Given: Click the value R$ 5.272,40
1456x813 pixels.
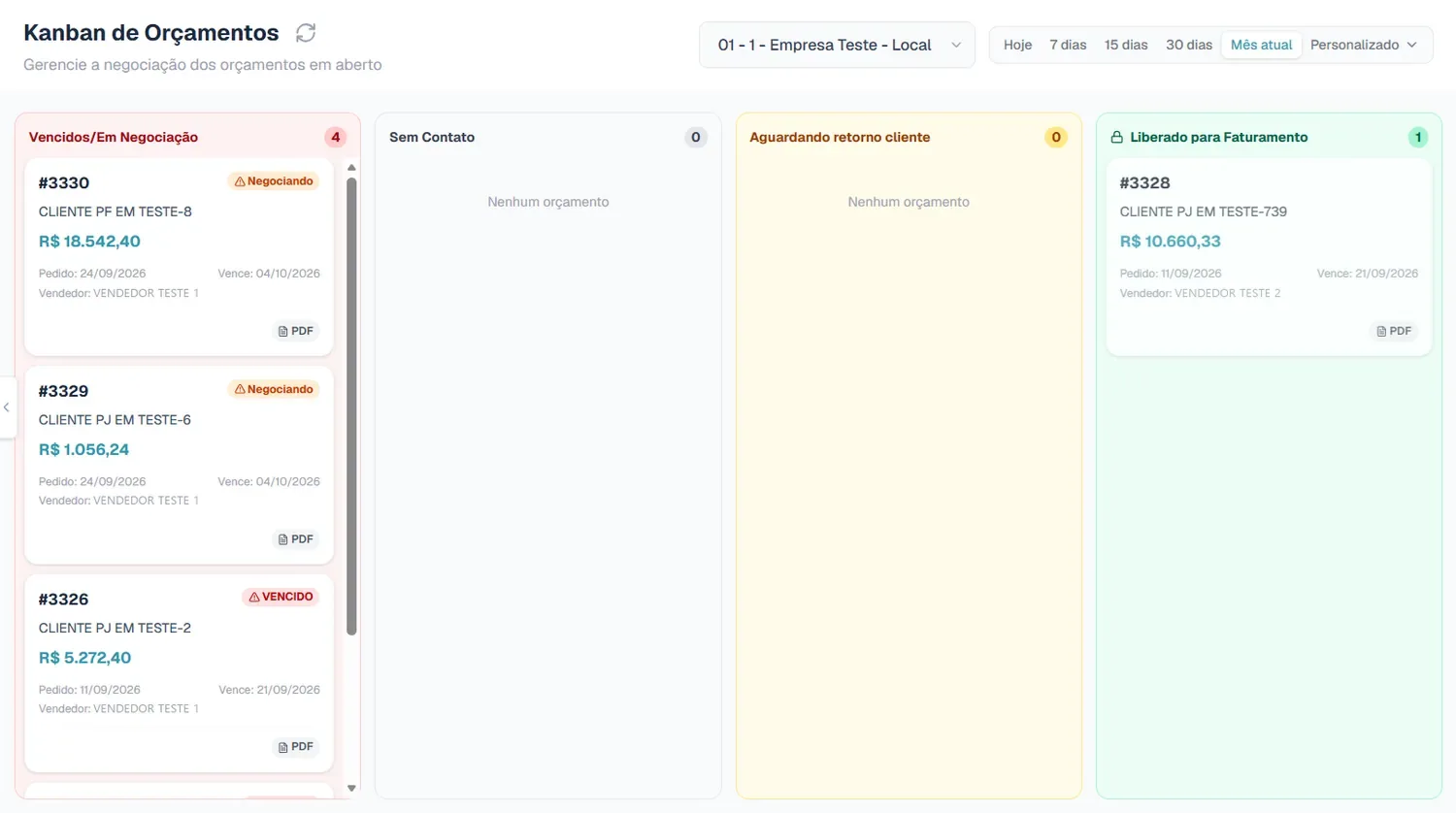Looking at the screenshot, I should point(84,658).
